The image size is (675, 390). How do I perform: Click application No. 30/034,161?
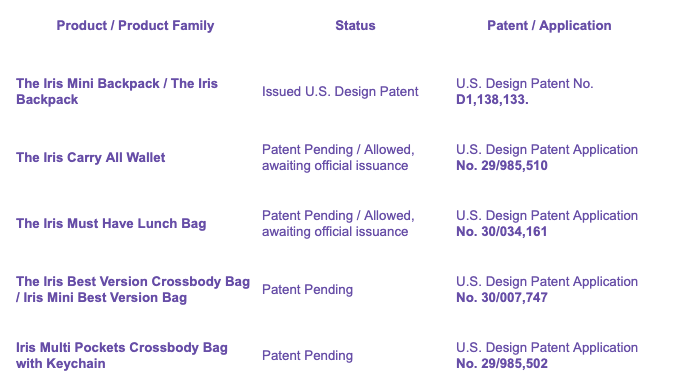[502, 232]
